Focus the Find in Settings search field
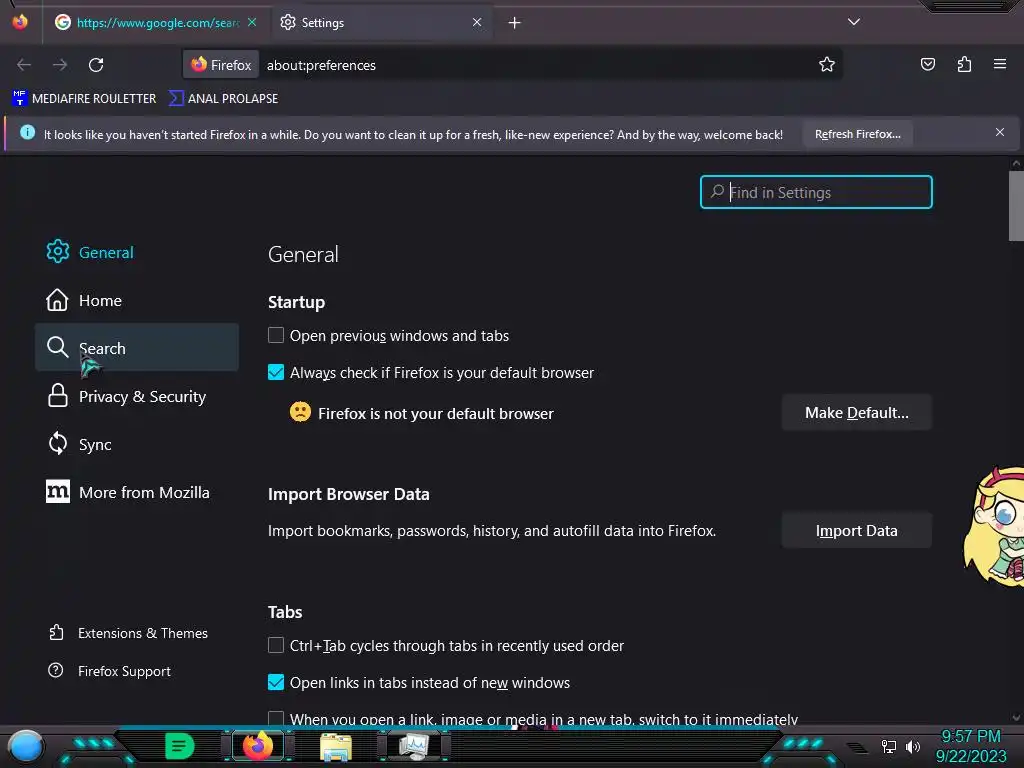This screenshot has width=1024, height=768. 816,192
